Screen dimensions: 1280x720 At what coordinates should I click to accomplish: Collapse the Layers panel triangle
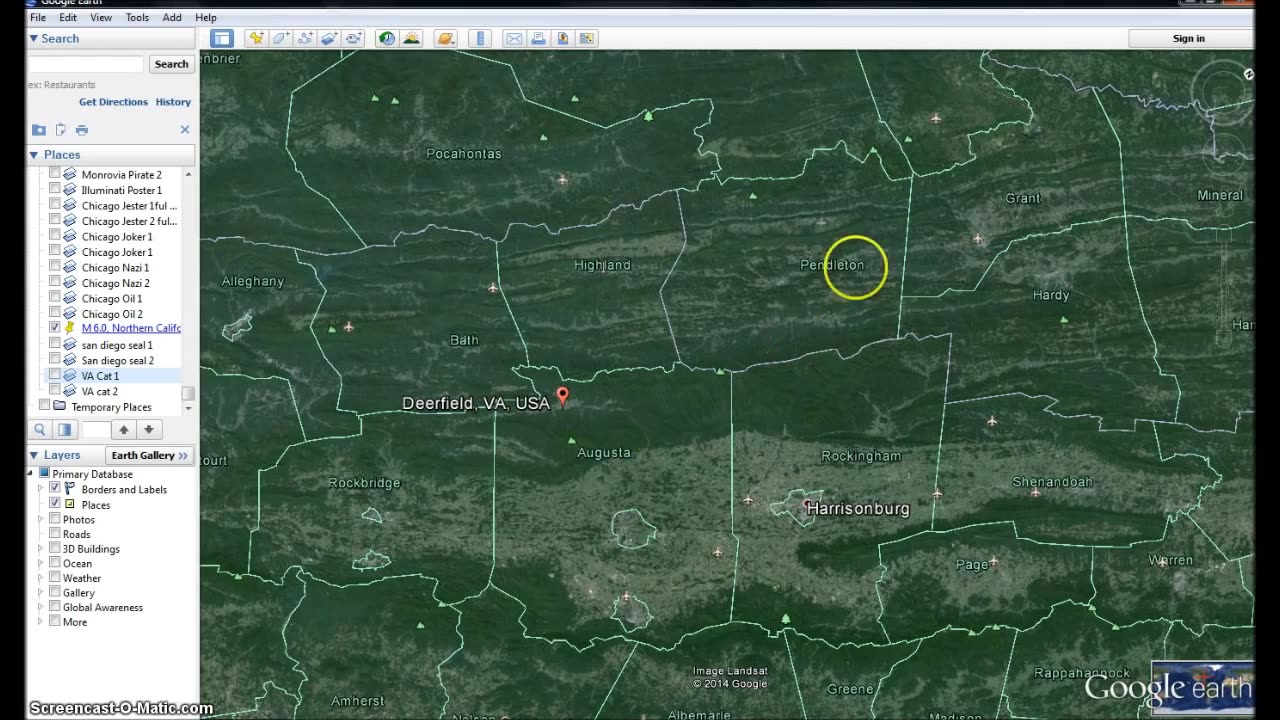click(34, 455)
